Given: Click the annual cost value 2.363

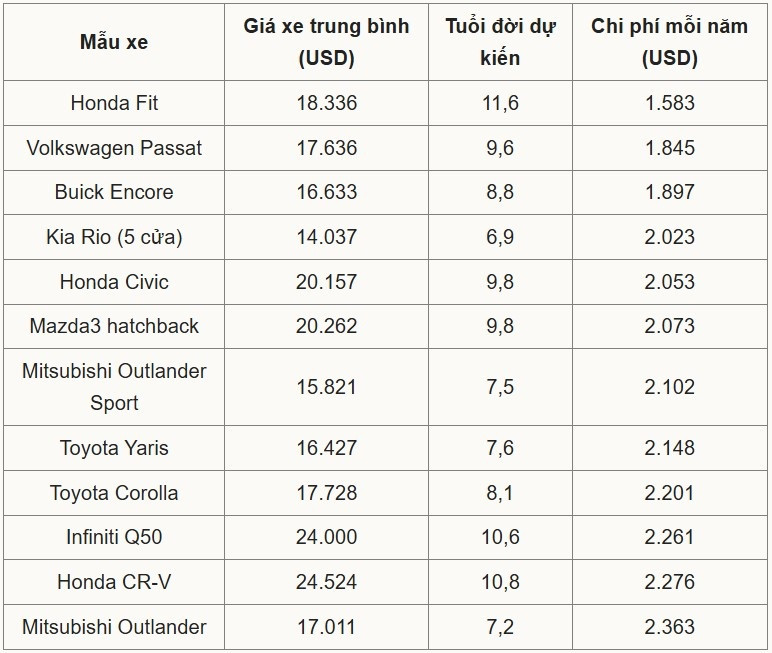Looking at the screenshot, I should tap(669, 627).
